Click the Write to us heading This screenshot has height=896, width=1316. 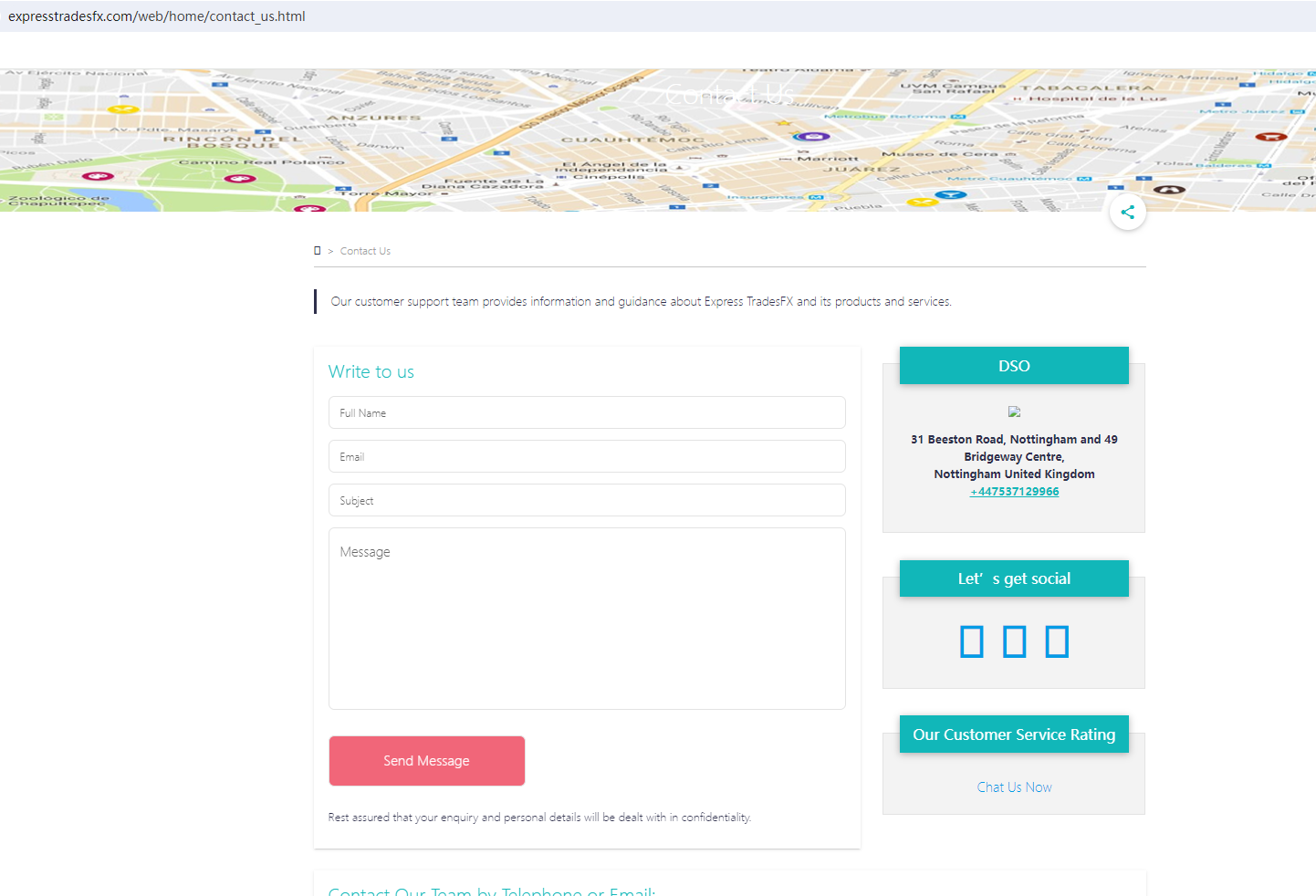(x=371, y=371)
